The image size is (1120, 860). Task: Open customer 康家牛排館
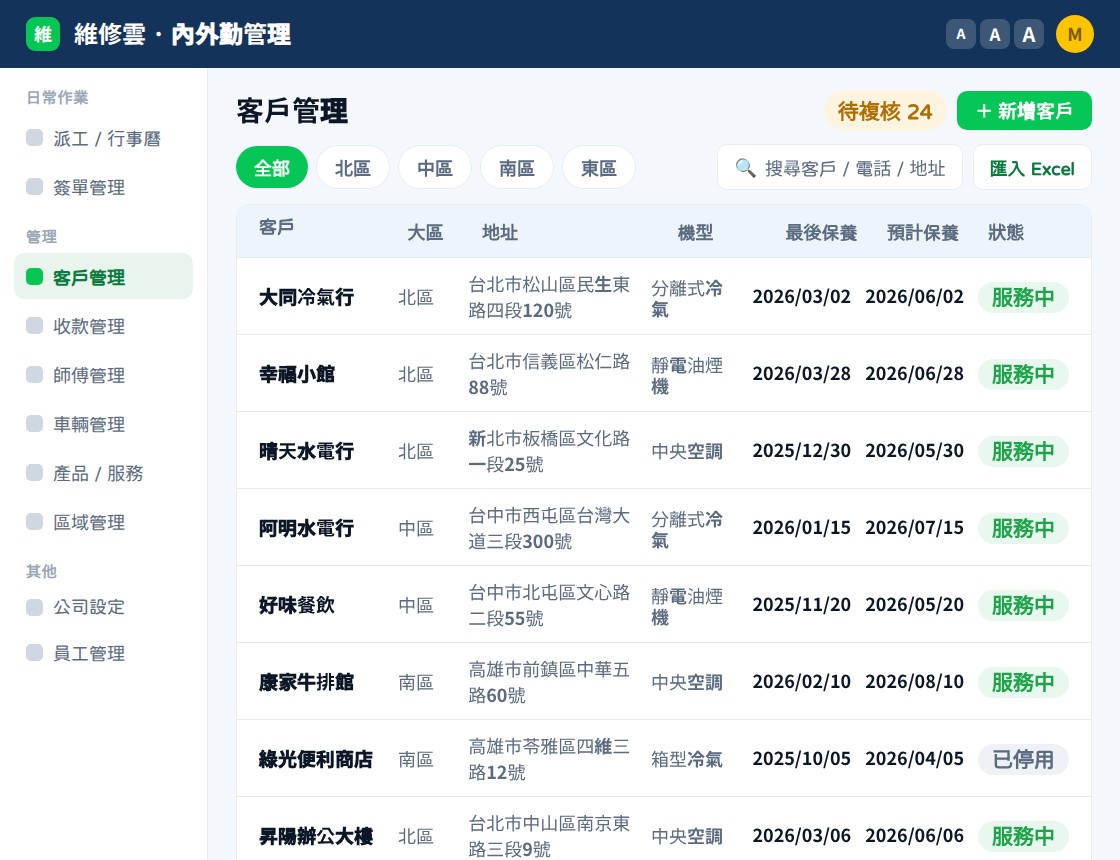coord(306,682)
